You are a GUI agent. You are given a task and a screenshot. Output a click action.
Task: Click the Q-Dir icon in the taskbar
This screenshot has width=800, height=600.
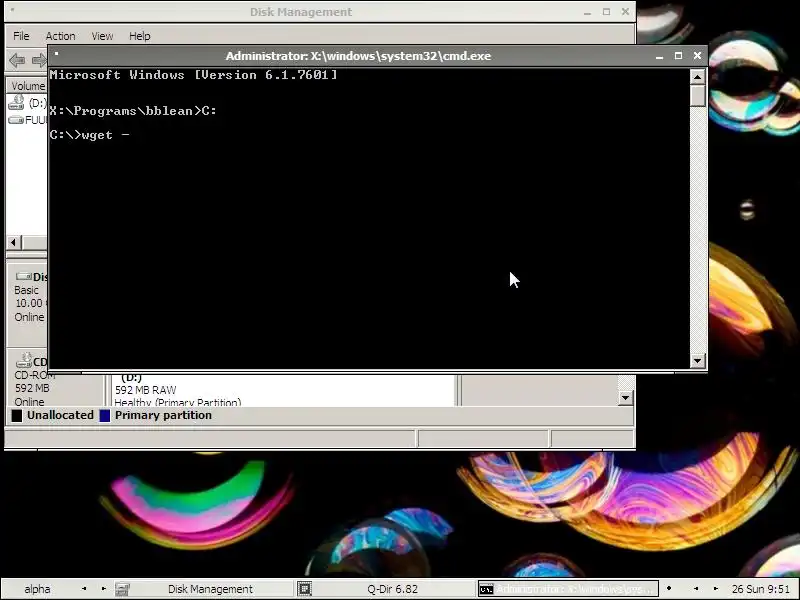(305, 589)
